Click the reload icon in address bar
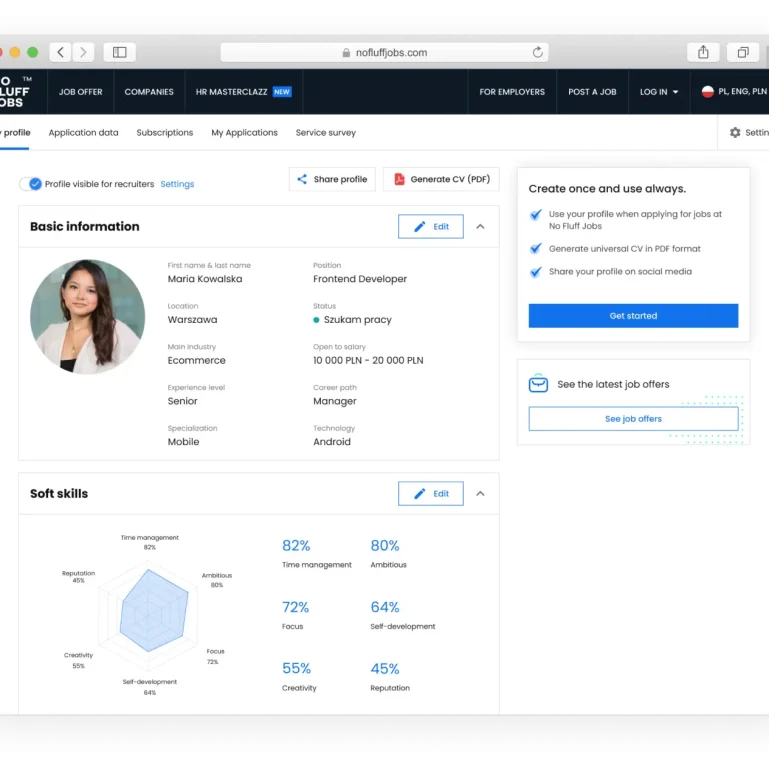This screenshot has width=769, height=768. point(538,52)
